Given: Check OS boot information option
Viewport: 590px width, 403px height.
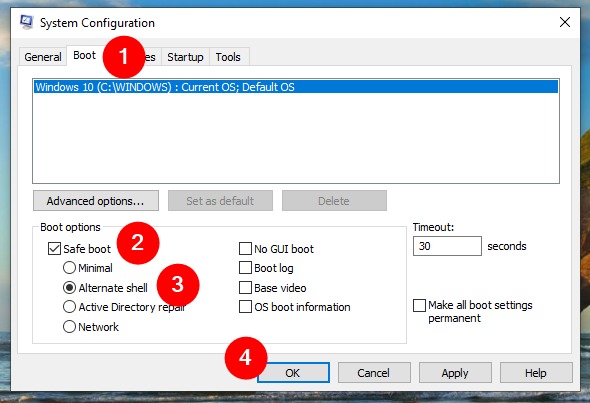Looking at the screenshot, I should pos(245,307).
